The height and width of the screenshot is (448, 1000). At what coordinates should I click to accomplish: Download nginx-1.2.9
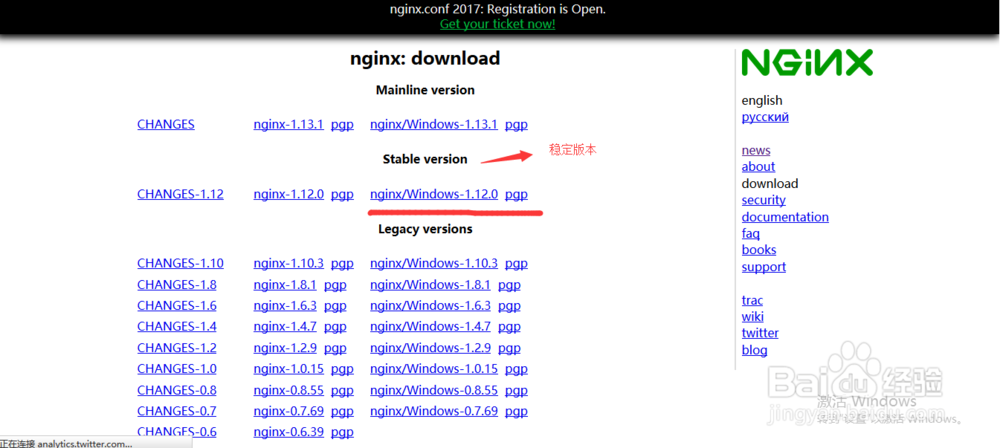(x=285, y=348)
